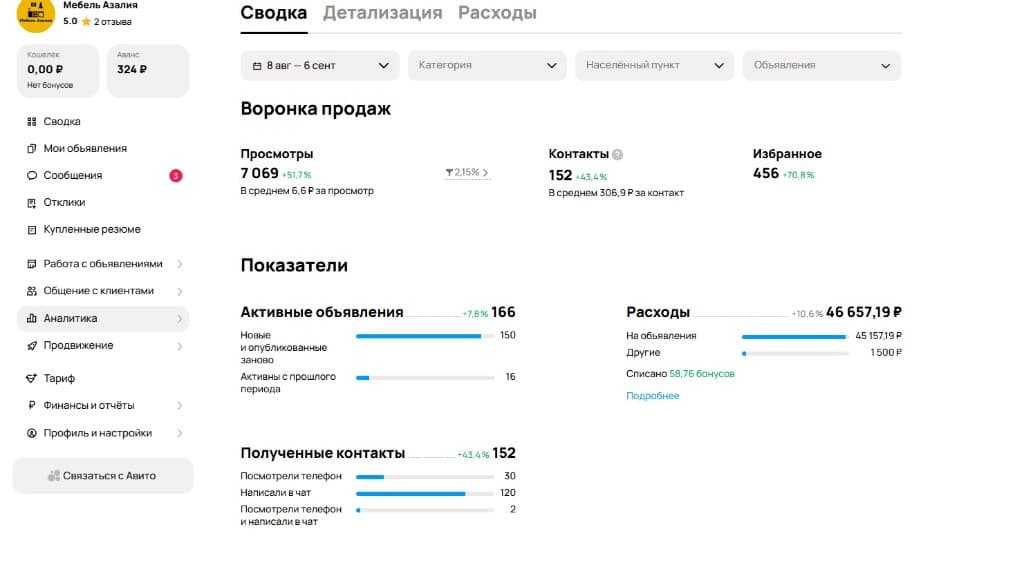Click the Мебель Азалия profile avatar

36,14
